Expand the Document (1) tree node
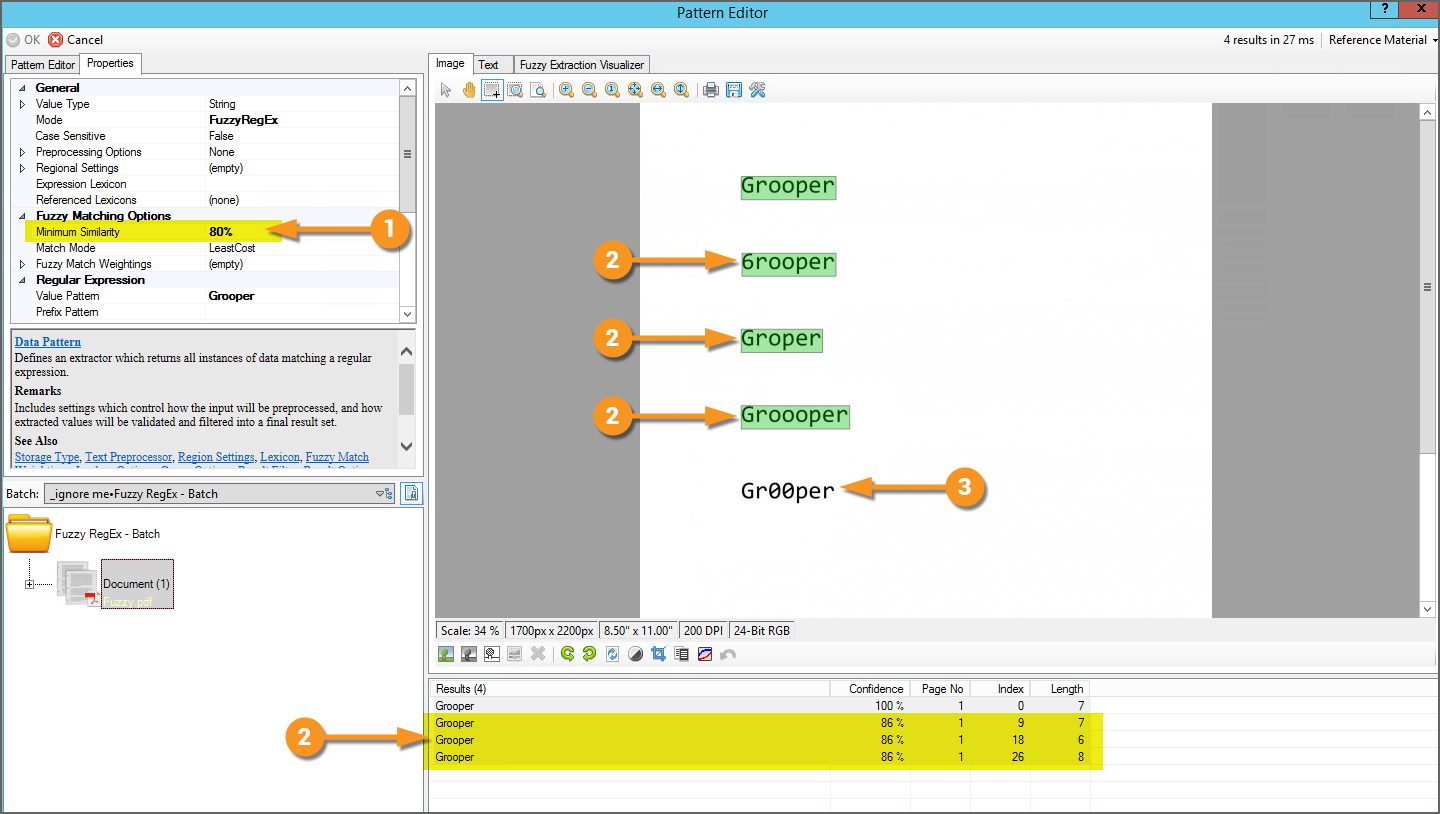Viewport: 1440px width, 814px height. tap(30, 584)
